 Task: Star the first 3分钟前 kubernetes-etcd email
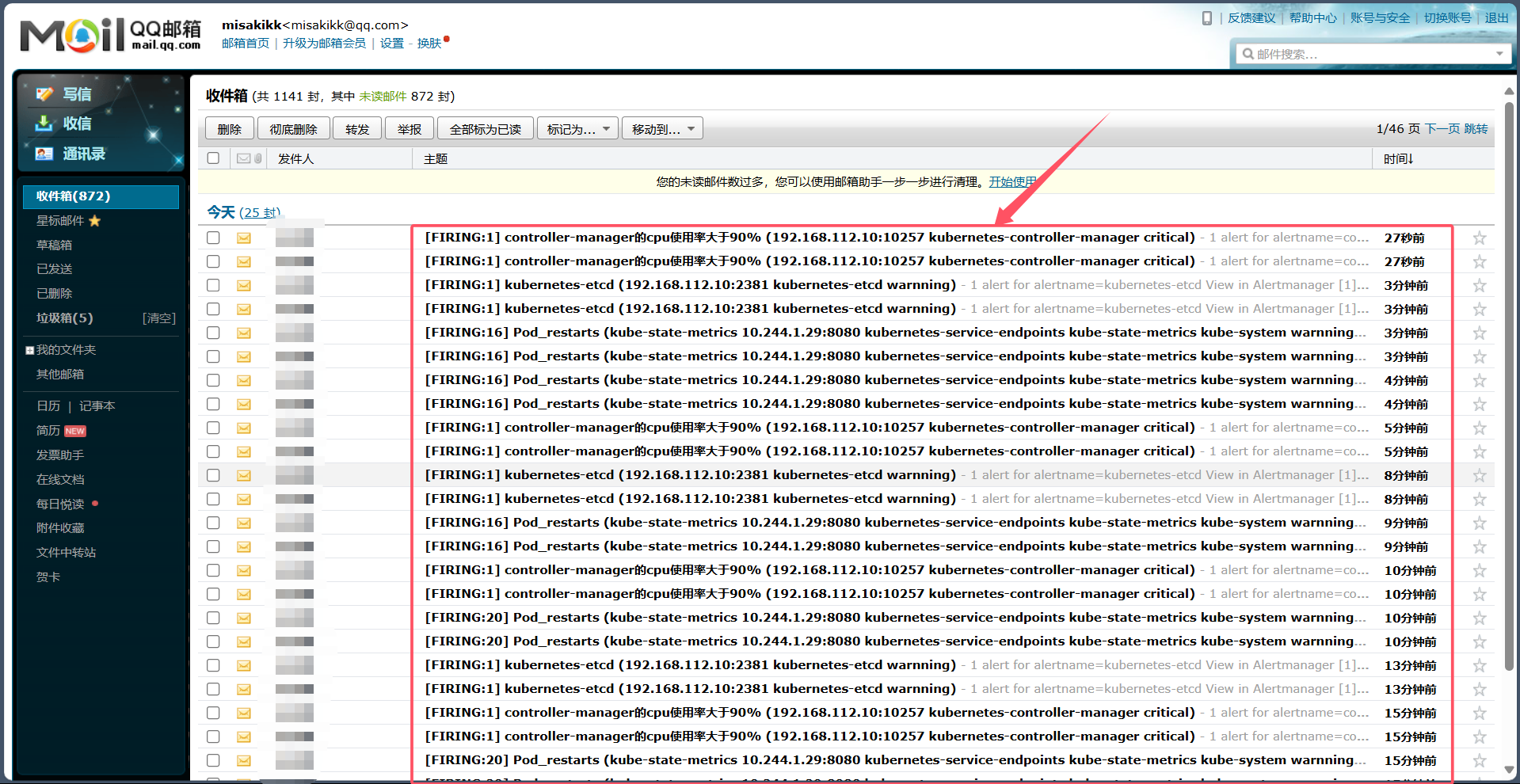tap(1479, 285)
